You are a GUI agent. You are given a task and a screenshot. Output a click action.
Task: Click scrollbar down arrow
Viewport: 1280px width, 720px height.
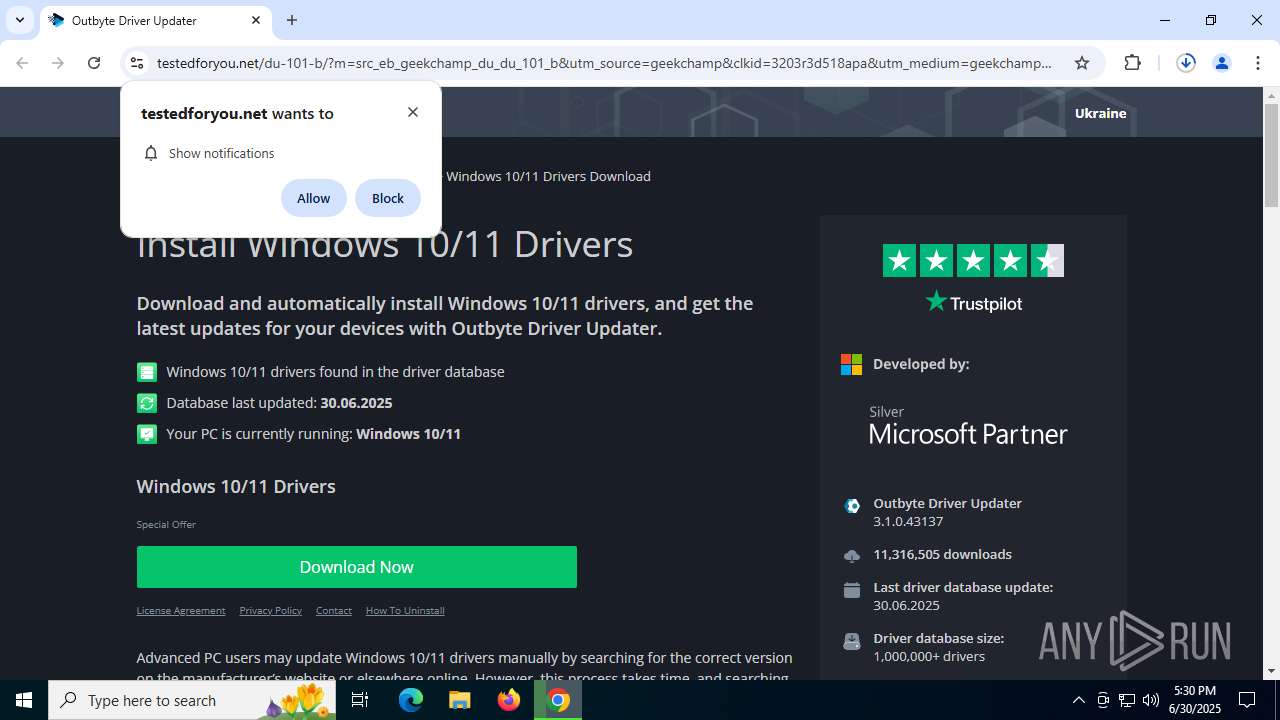[x=1271, y=671]
